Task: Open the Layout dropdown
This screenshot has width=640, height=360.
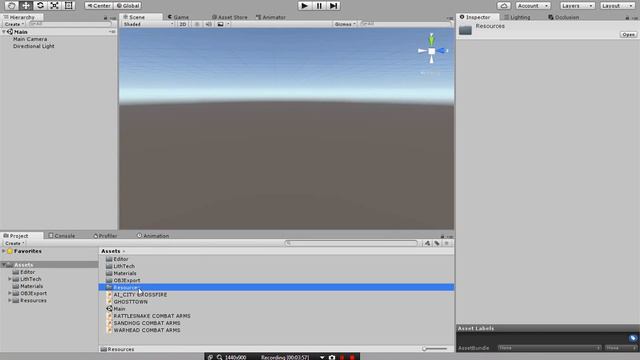Action: click(x=617, y=6)
